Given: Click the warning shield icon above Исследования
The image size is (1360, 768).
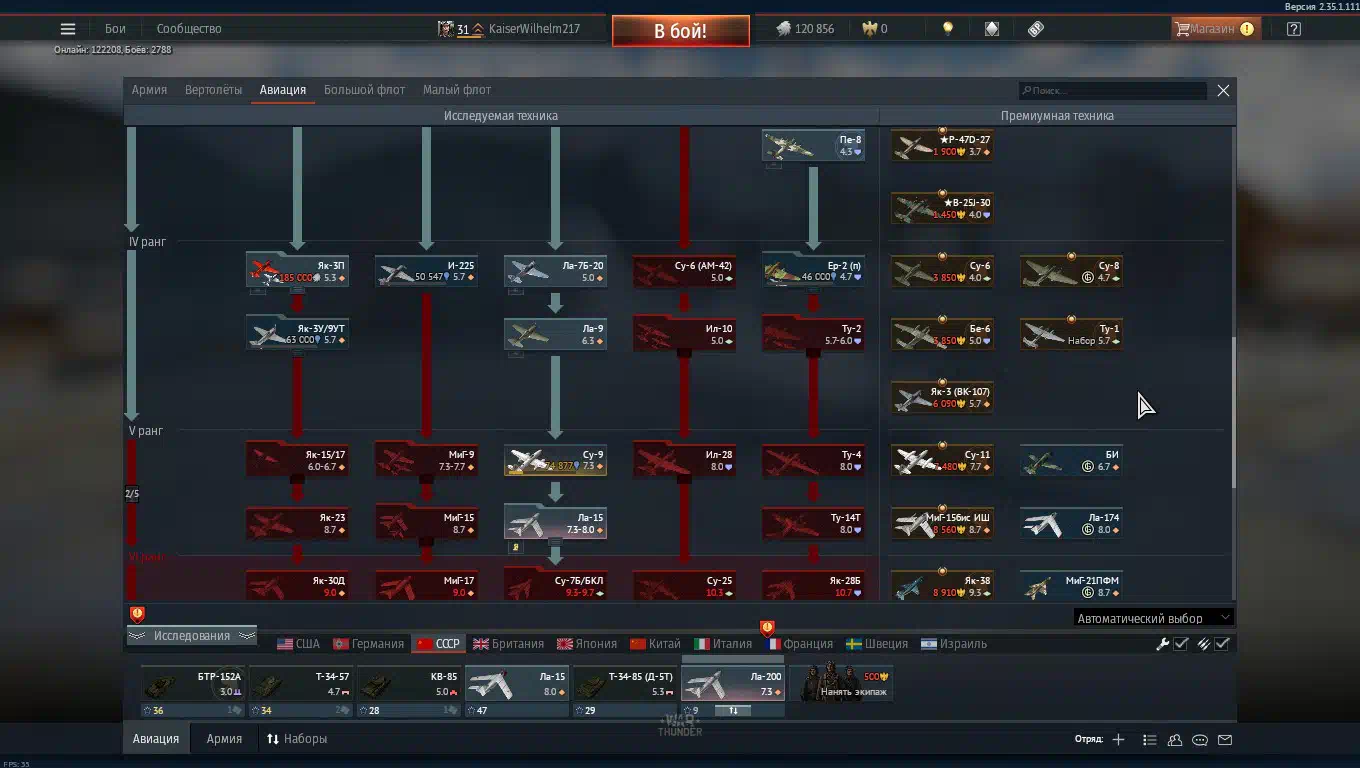Looking at the screenshot, I should tap(138, 614).
